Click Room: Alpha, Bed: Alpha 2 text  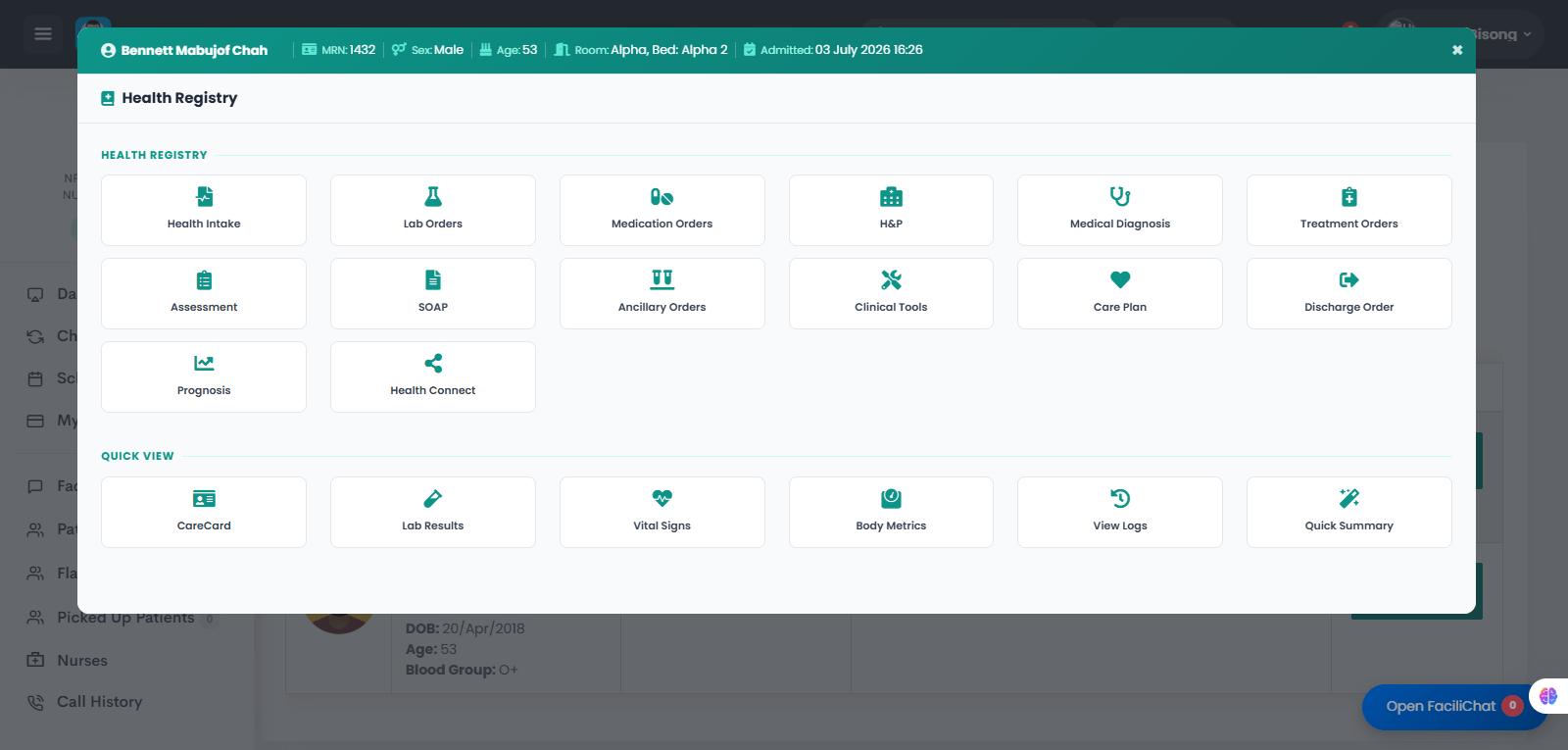642,50
